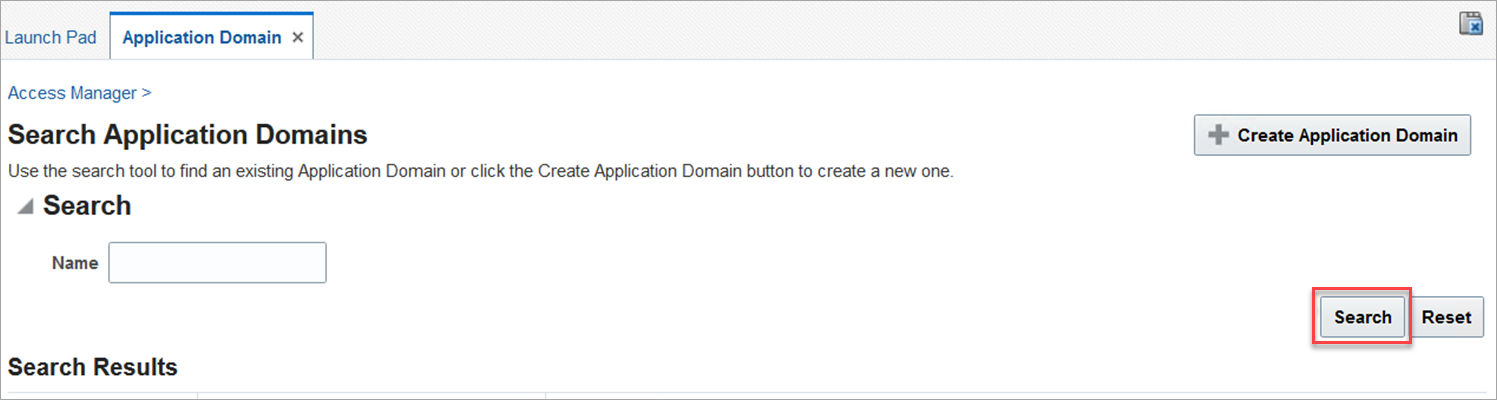This screenshot has width=1497, height=400.
Task: Click the Reset button
Action: 1446,317
